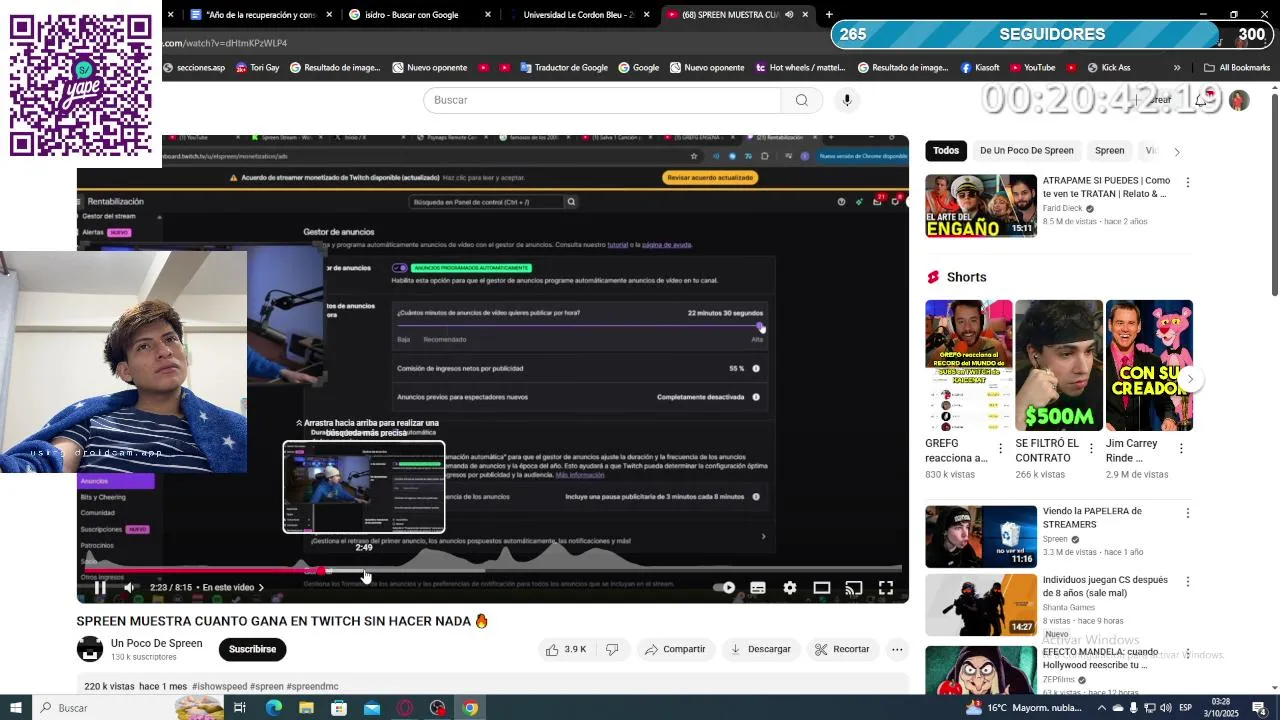Open options for 'Viendo la PAPELERA' video
1280x720 pixels.
1187,513
